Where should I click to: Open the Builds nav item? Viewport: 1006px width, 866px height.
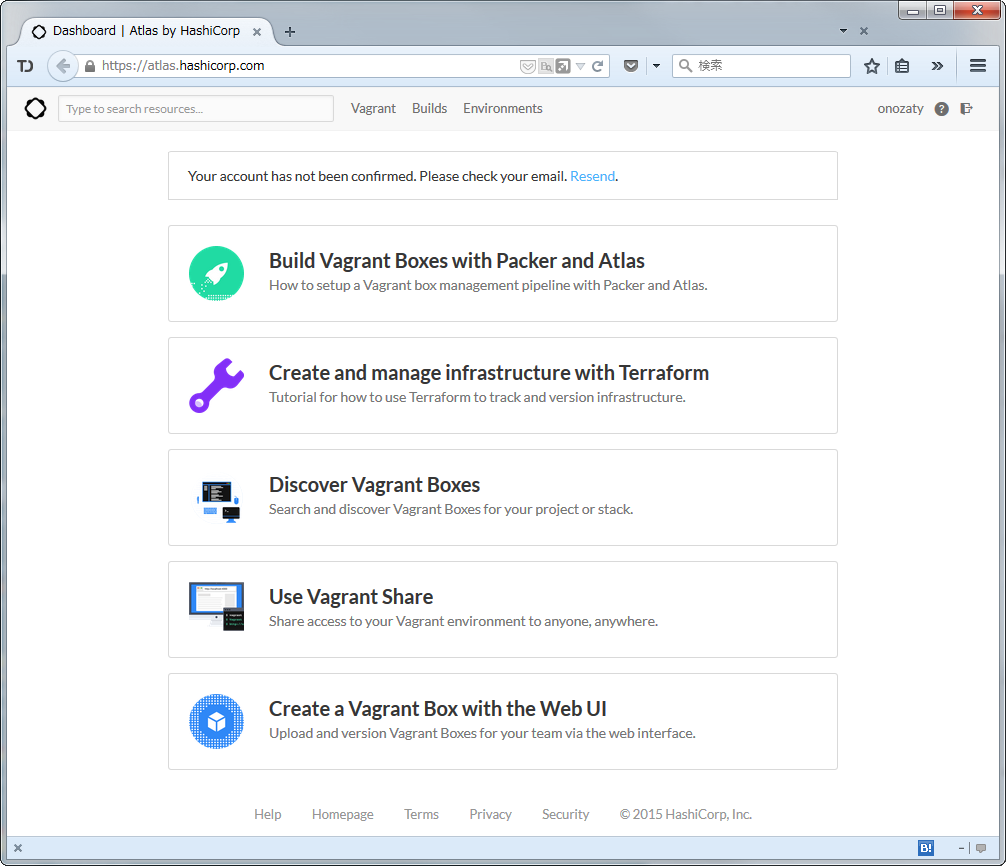click(429, 108)
